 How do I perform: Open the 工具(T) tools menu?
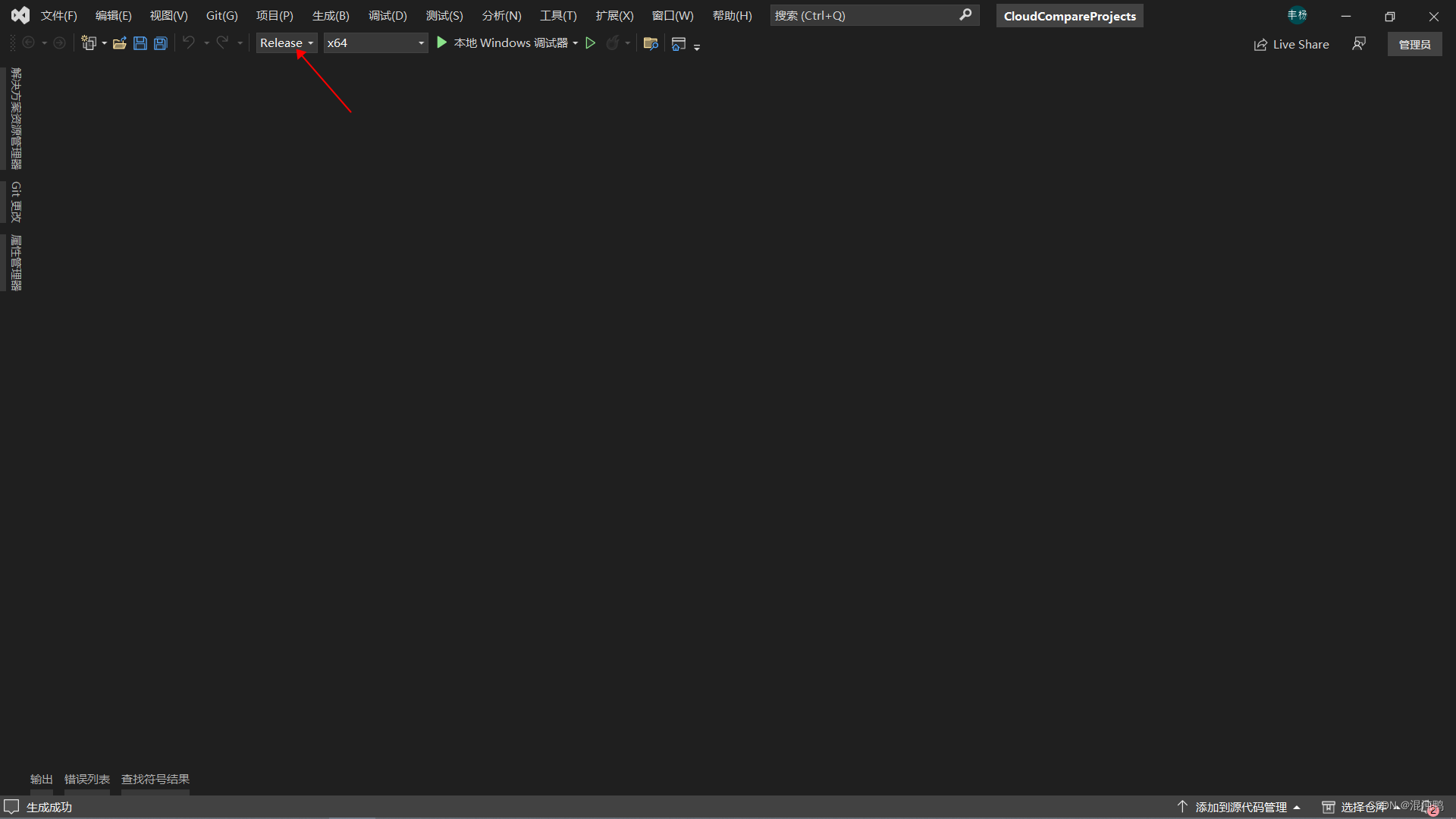point(558,15)
